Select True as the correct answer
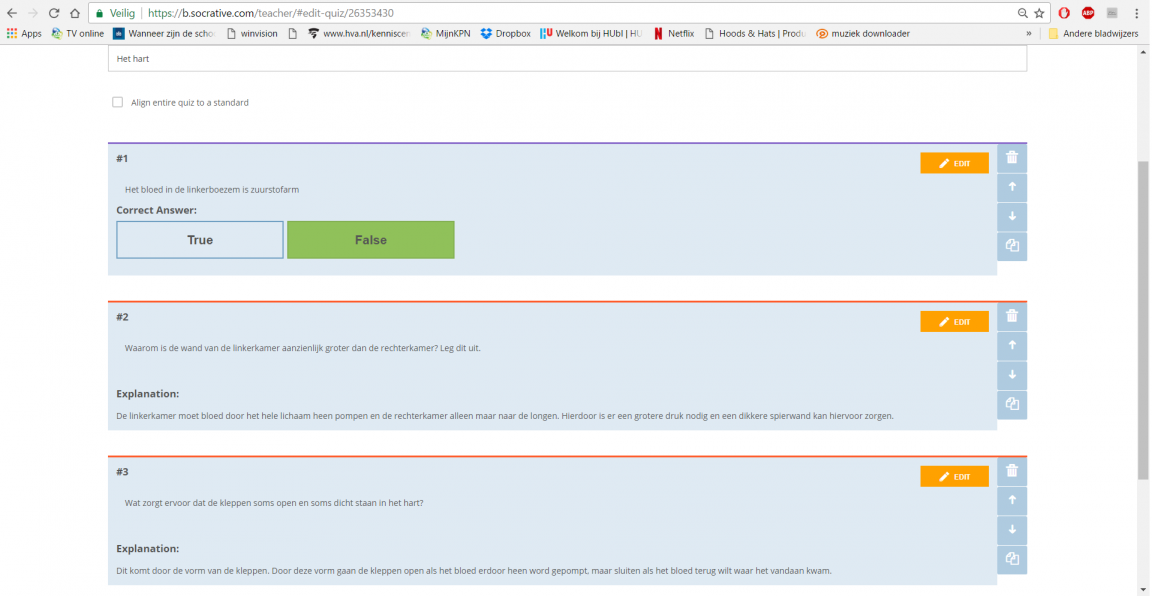The image size is (1152, 596). [200, 240]
